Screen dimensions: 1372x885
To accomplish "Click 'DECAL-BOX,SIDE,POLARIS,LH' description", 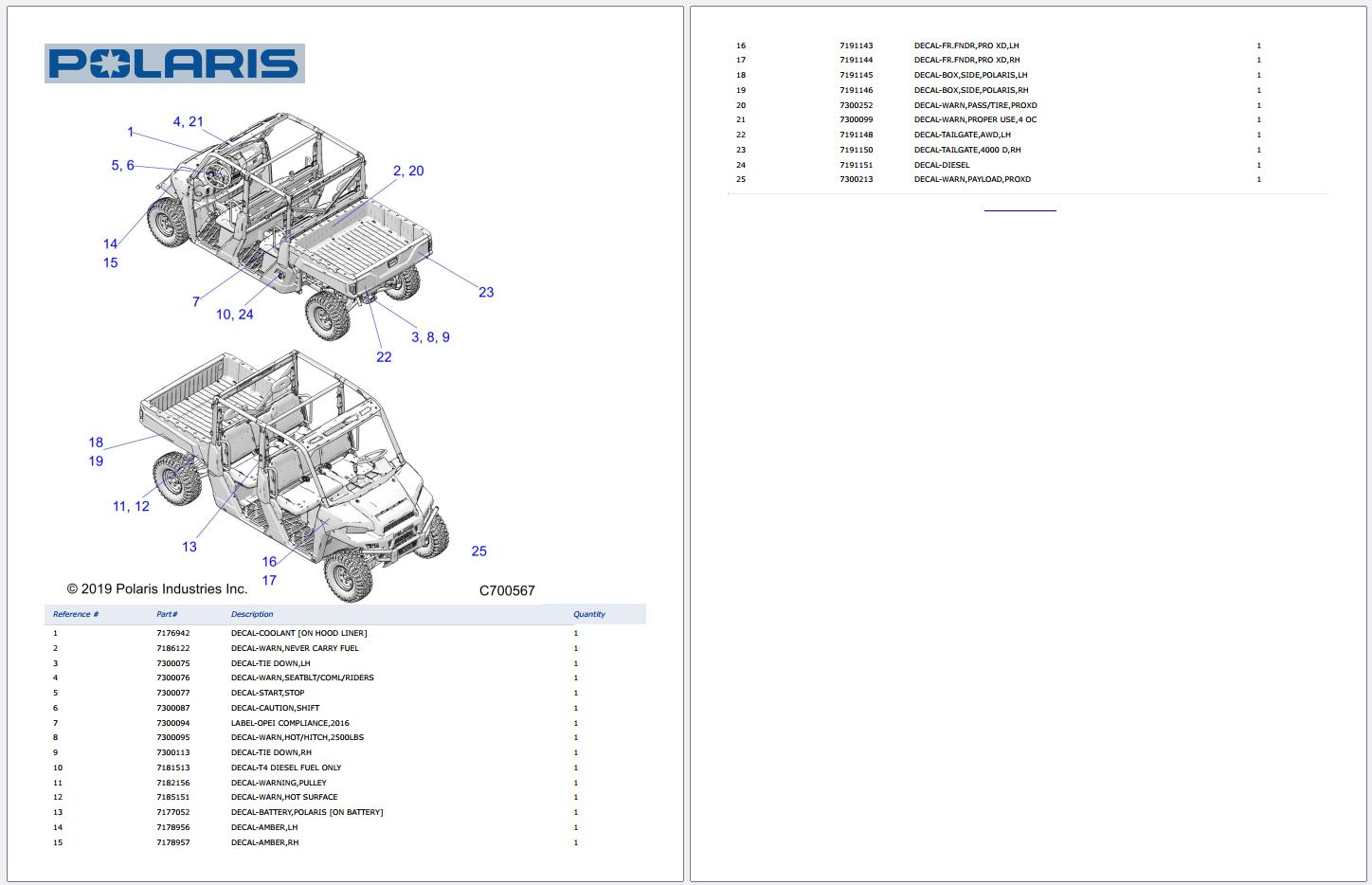I will (x=971, y=75).
